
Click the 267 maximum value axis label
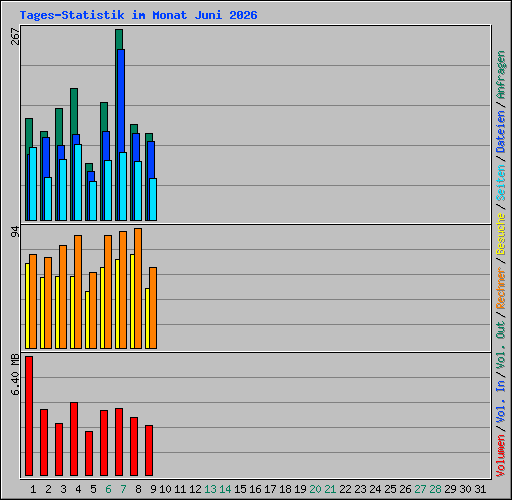click(x=15, y=36)
